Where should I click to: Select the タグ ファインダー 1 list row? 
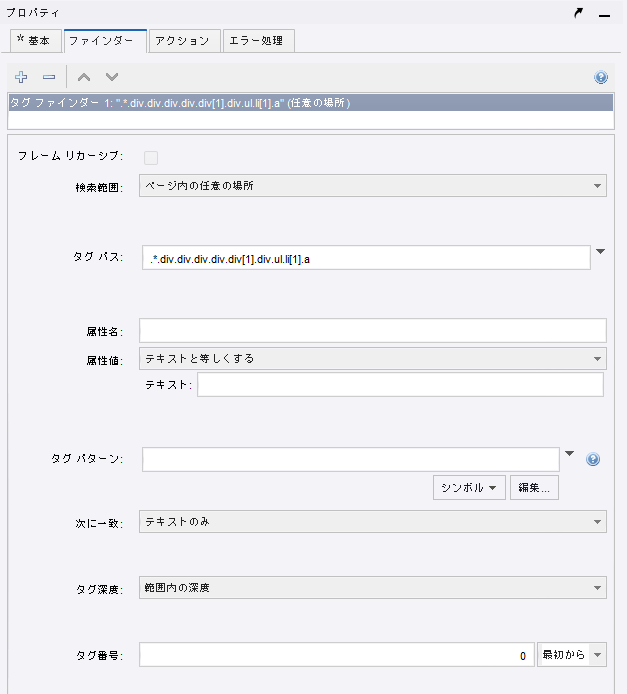(311, 103)
